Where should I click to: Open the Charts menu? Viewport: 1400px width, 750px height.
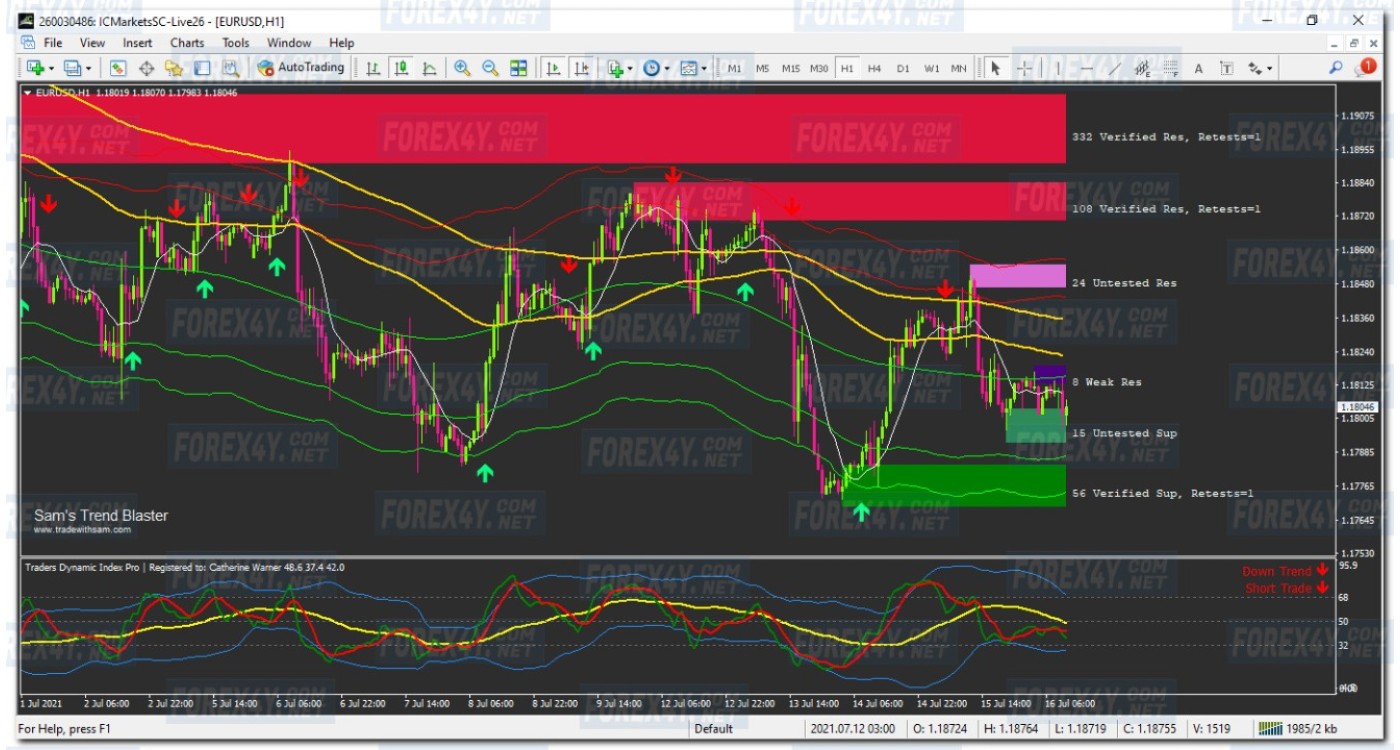[x=186, y=43]
